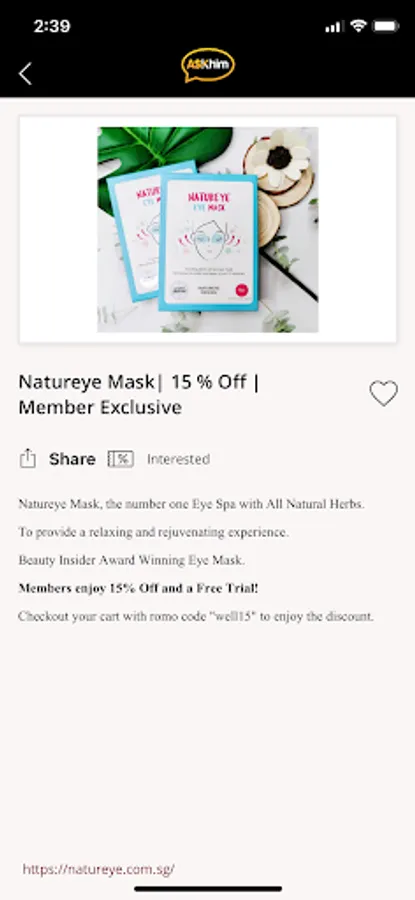The height and width of the screenshot is (900, 415).
Task: View the Natureye Eye Mask product image
Action: click(x=208, y=230)
